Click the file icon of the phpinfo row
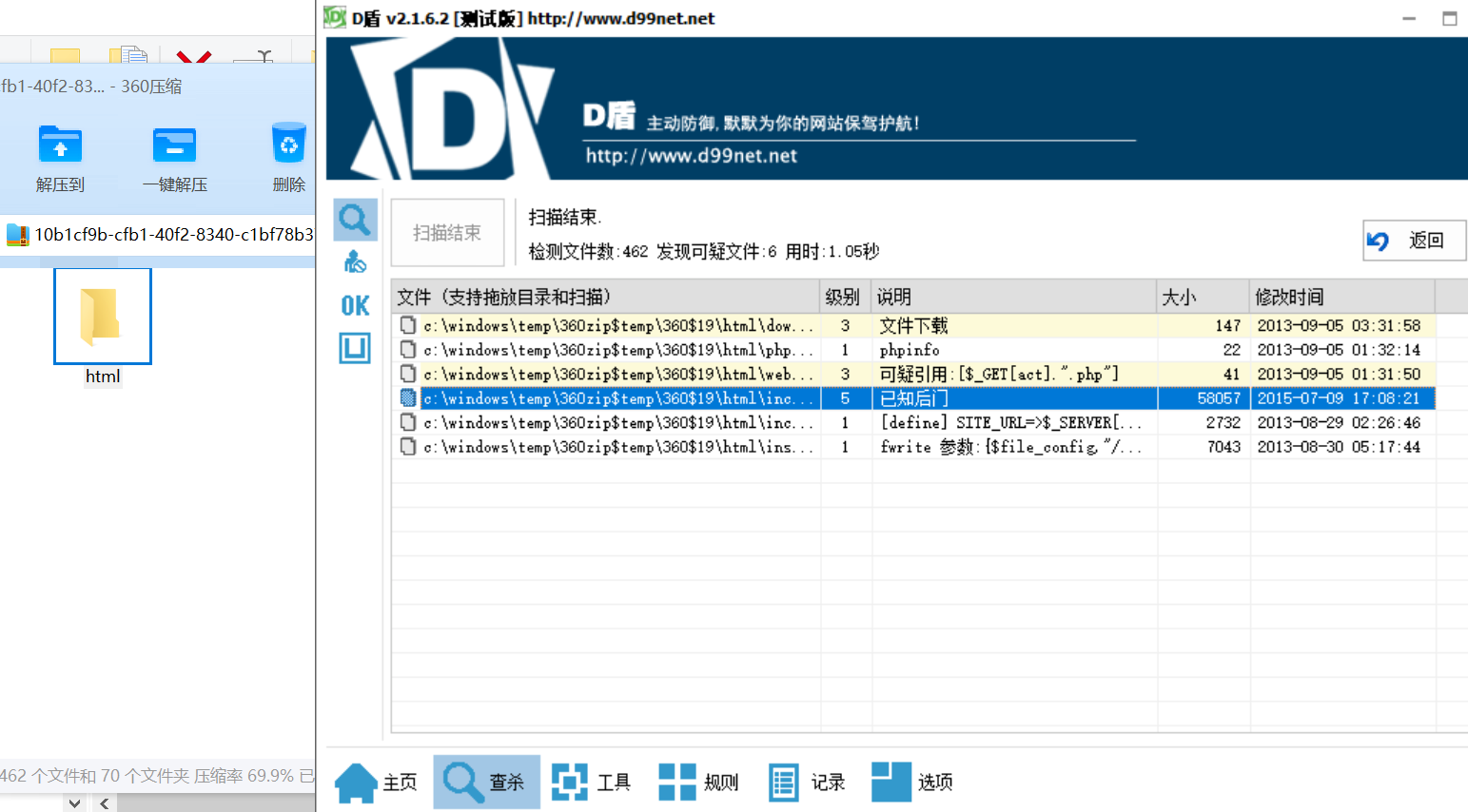Screen dimensions: 1468x812 [408, 349]
